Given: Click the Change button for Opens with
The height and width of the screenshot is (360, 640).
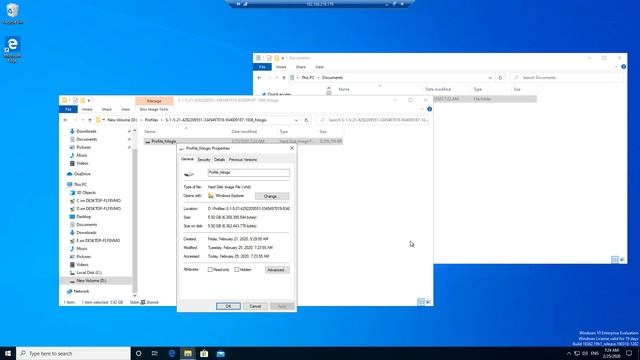Looking at the screenshot, I should point(272,196).
